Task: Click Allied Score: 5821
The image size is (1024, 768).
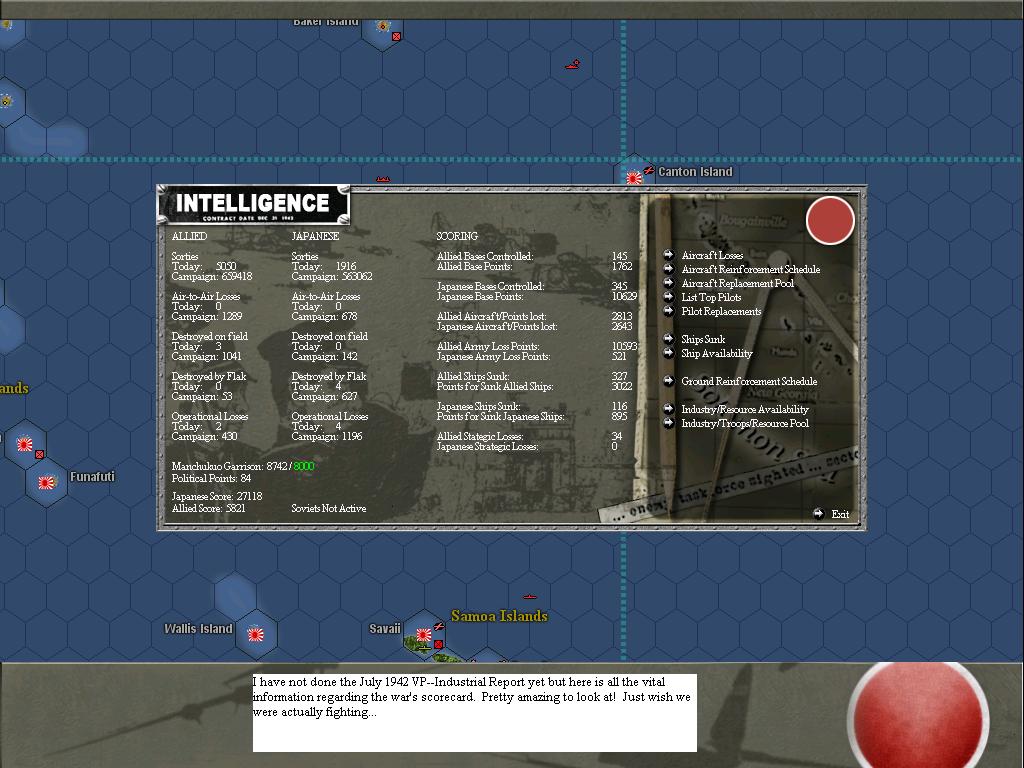Action: (x=208, y=508)
